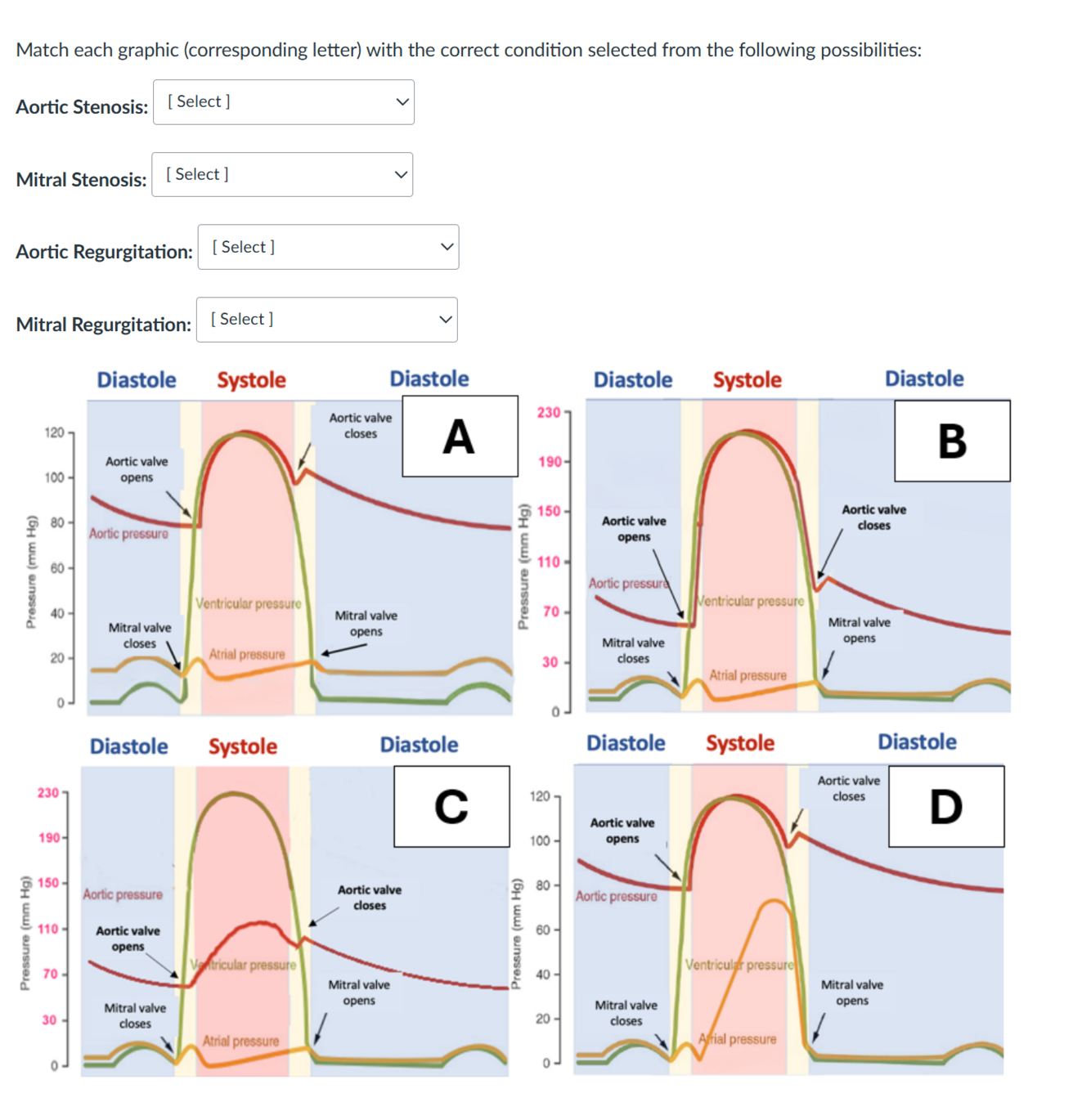
Task: Open the Mitral Stenosis dropdown
Action: click(282, 174)
